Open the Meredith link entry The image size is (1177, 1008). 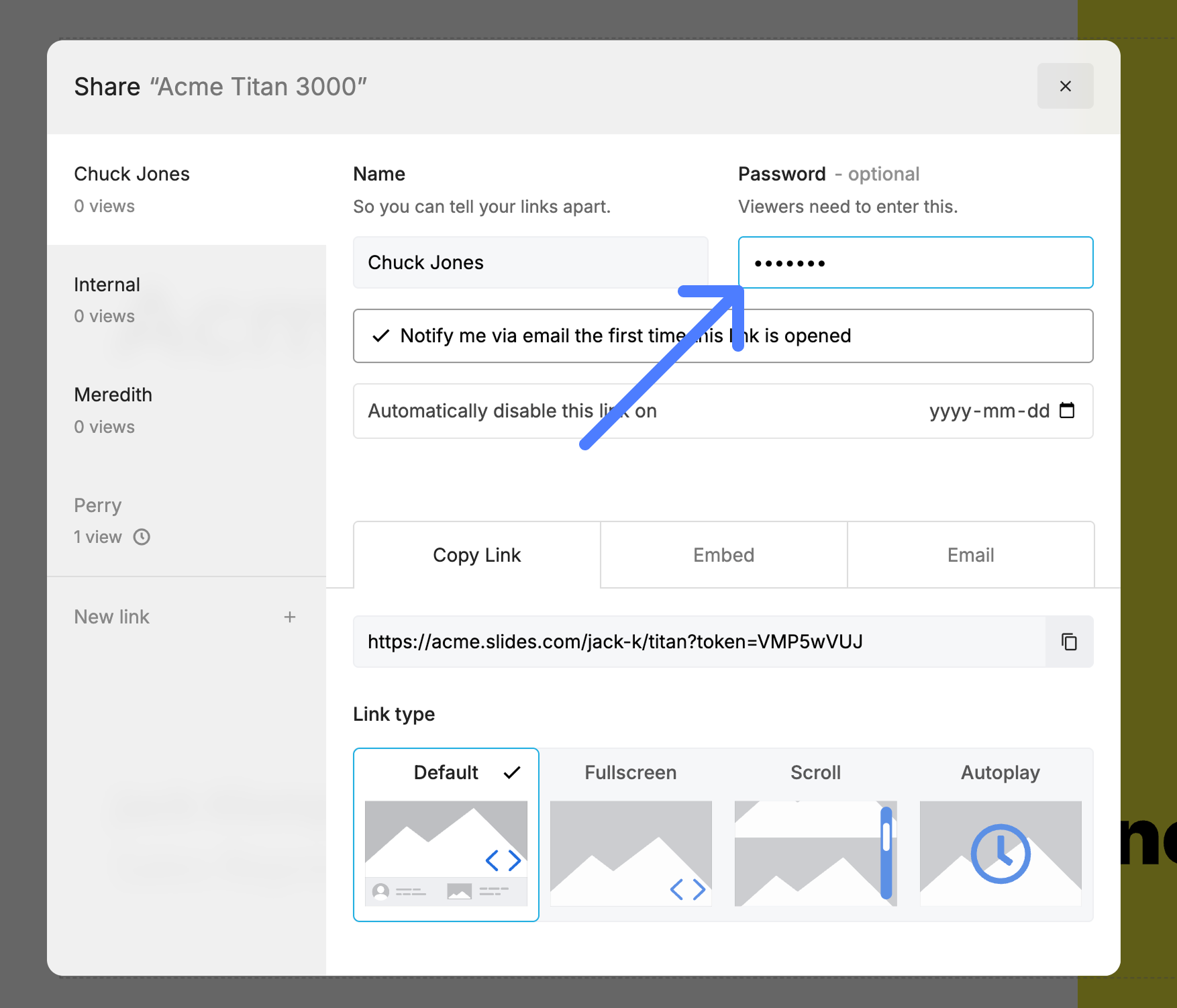tap(187, 411)
